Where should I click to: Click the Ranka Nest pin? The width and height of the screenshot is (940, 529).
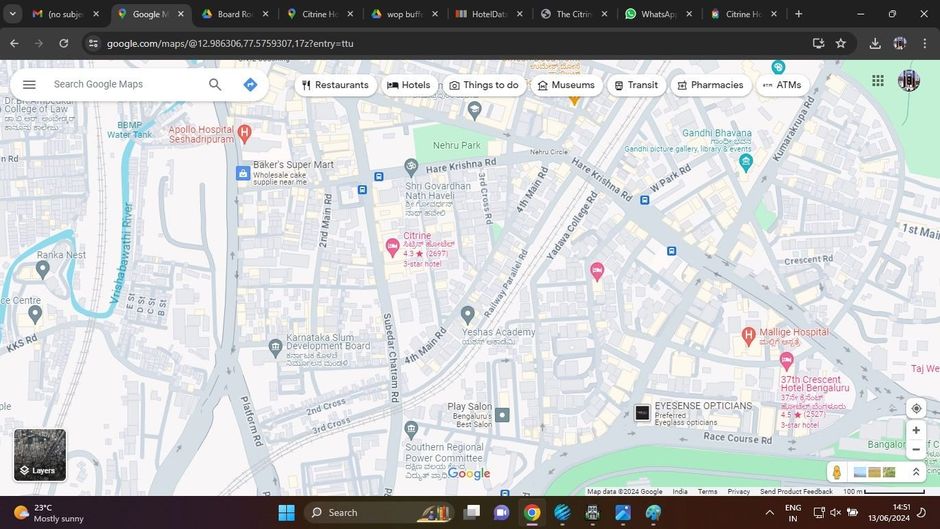click(x=42, y=269)
